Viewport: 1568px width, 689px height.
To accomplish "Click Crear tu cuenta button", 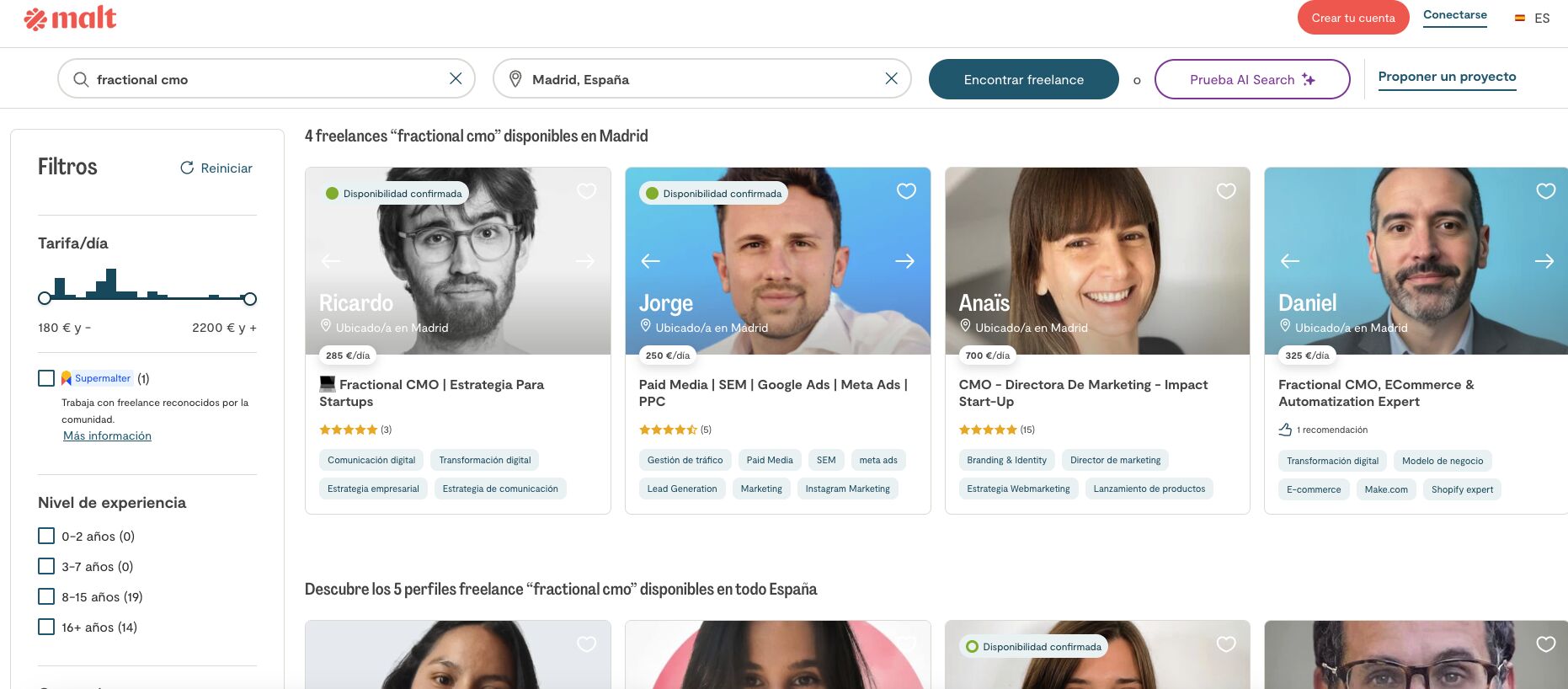I will click(x=1353, y=18).
